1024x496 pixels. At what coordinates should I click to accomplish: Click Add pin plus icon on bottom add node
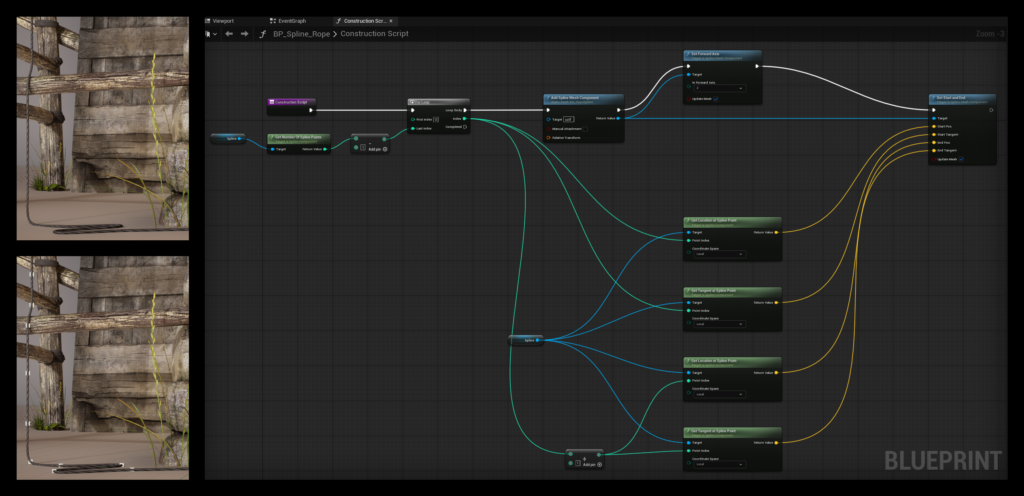[601, 464]
